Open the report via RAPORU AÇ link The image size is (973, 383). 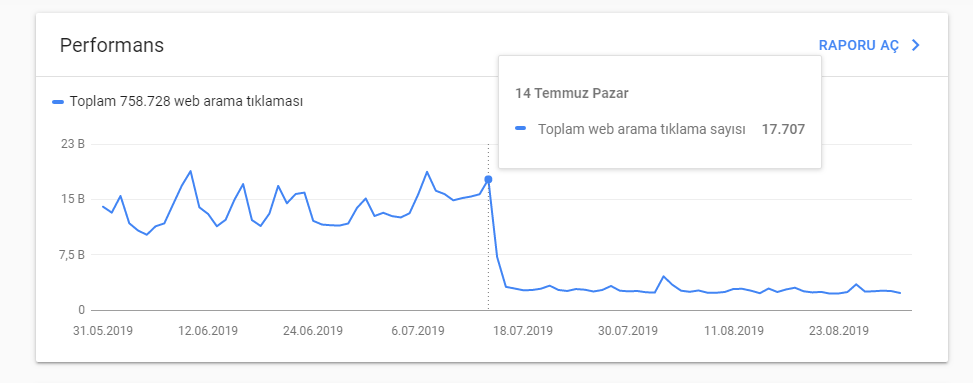coord(859,46)
